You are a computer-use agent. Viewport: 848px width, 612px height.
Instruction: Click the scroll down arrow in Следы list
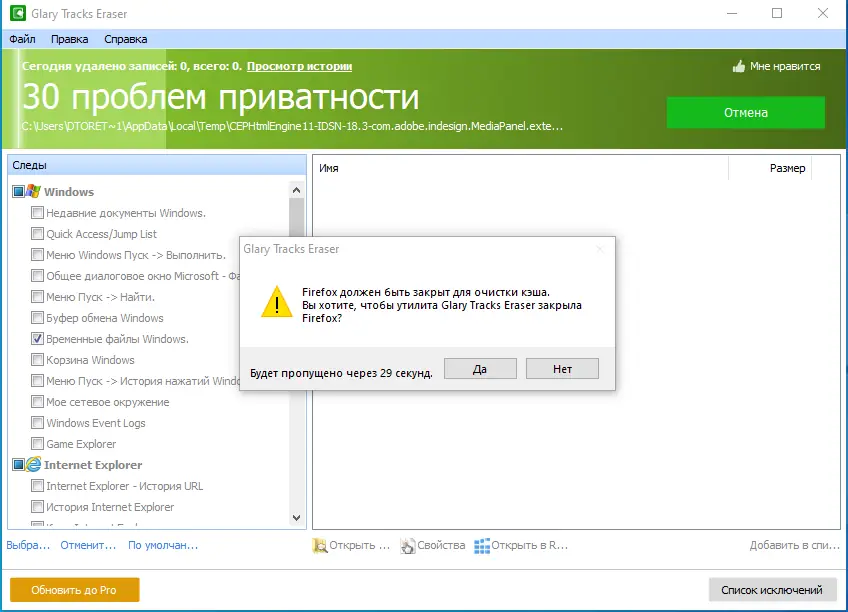click(296, 518)
